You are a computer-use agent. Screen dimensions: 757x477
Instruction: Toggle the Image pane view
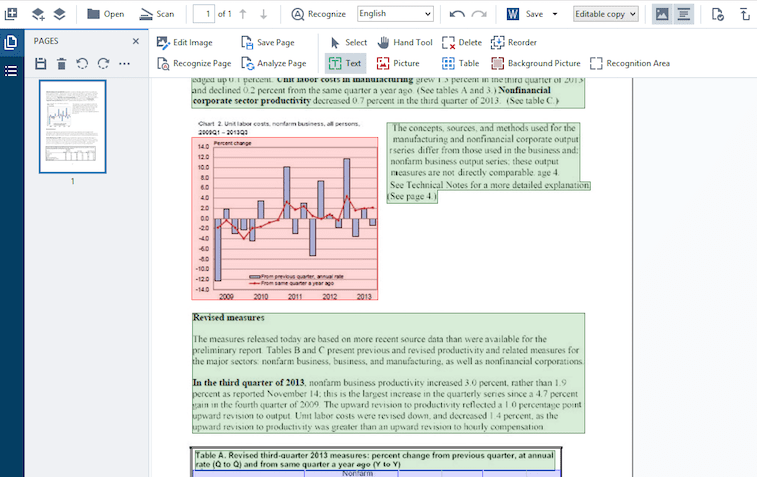coord(662,14)
